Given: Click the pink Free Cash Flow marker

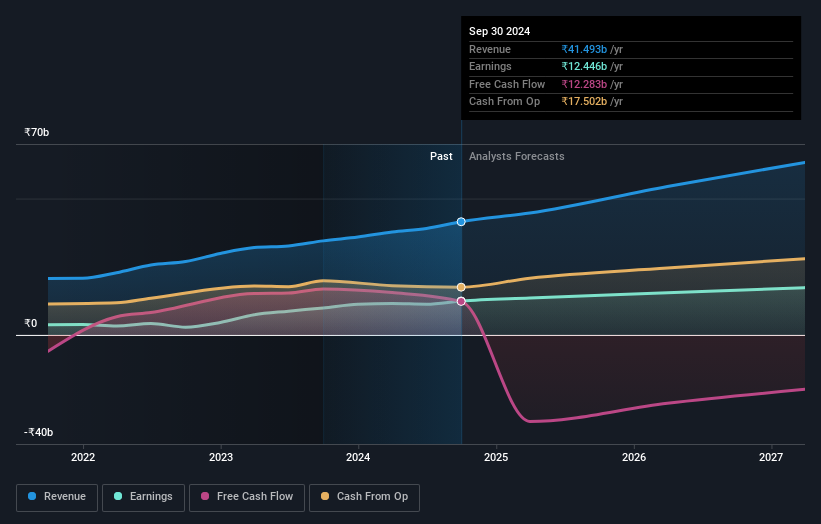Looking at the screenshot, I should click(461, 301).
